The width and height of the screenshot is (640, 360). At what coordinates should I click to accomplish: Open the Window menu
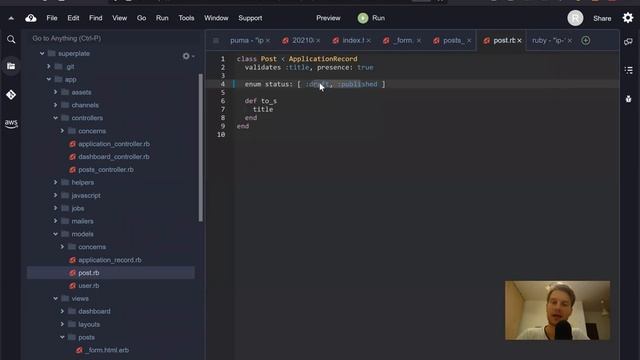(x=216, y=18)
